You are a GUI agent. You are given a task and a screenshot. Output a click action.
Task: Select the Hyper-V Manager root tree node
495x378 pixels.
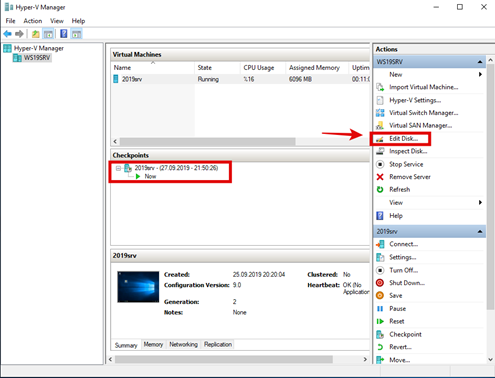point(39,48)
